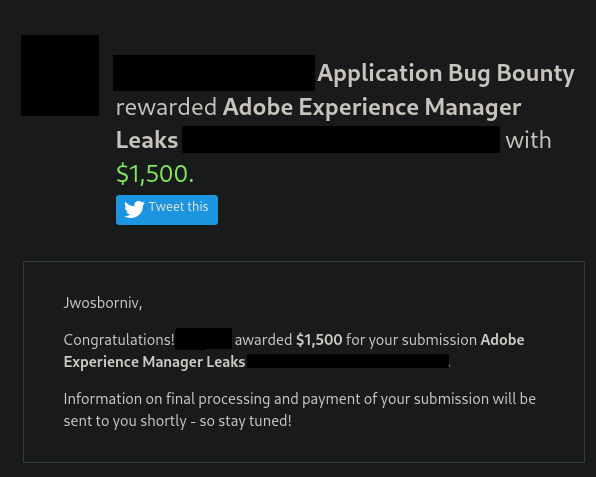Click the "Jwosborniv," greeting text

[x=103, y=303]
